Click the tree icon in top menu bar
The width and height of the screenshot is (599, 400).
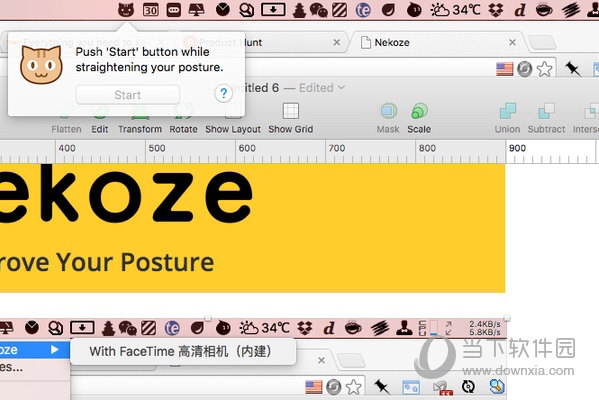(299, 10)
